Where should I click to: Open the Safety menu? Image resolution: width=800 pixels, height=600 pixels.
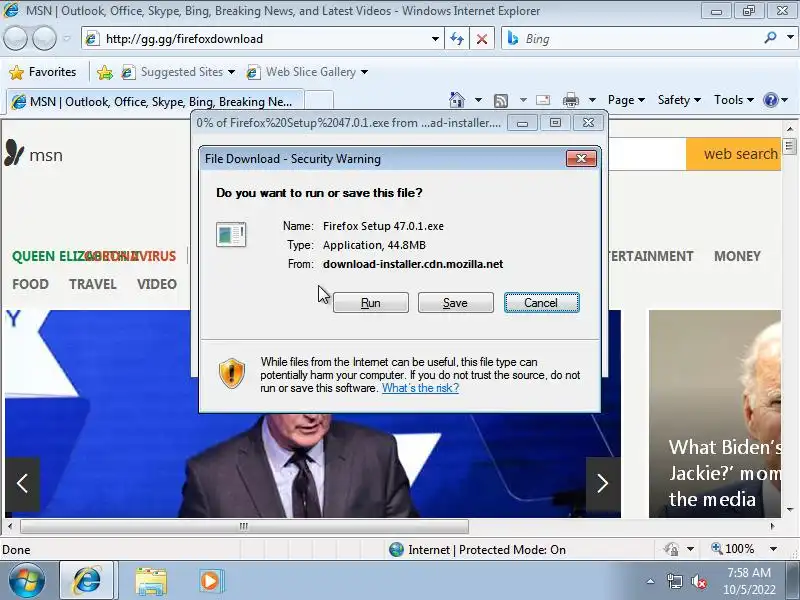coord(679,100)
